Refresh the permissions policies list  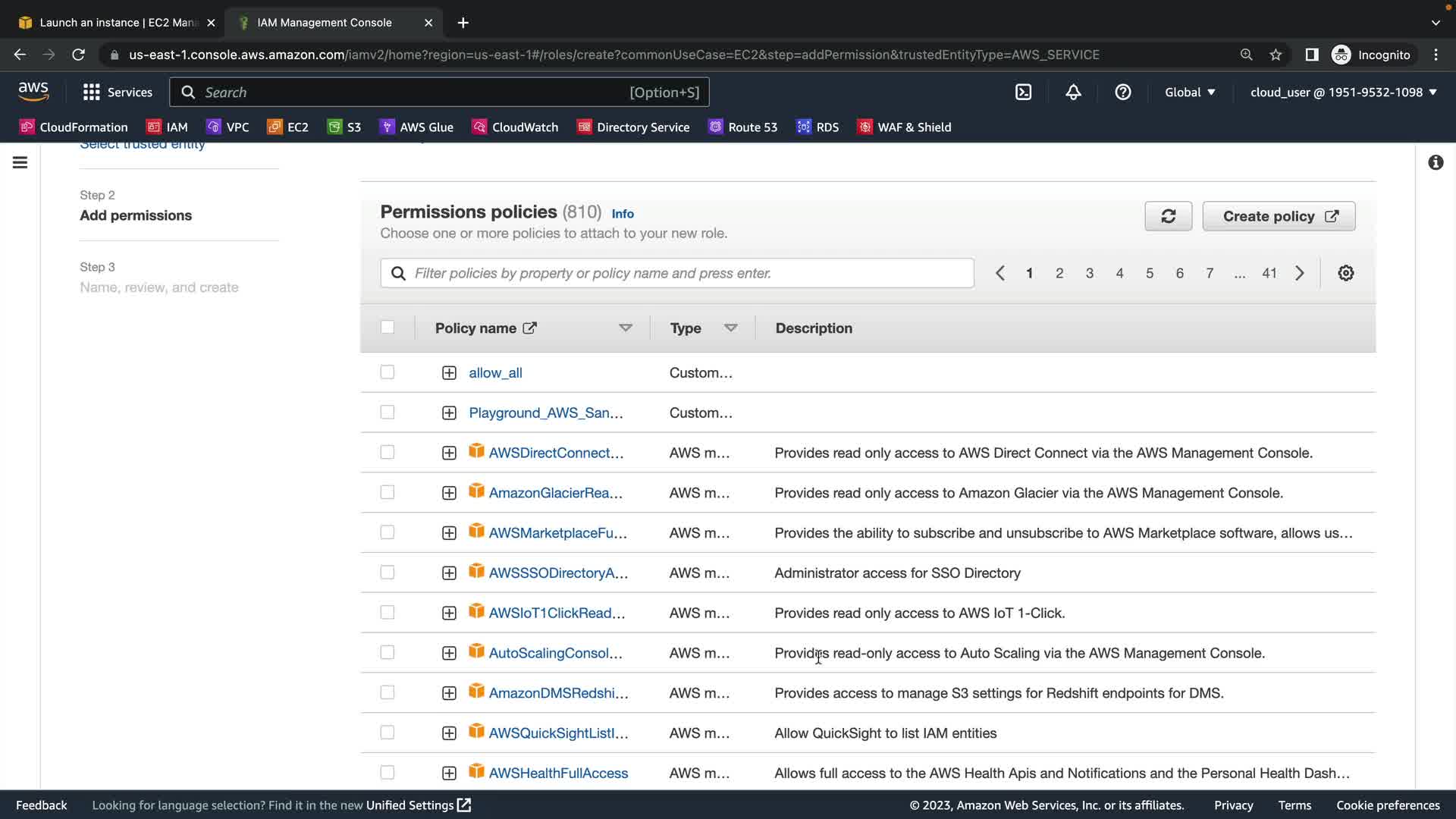pos(1168,216)
